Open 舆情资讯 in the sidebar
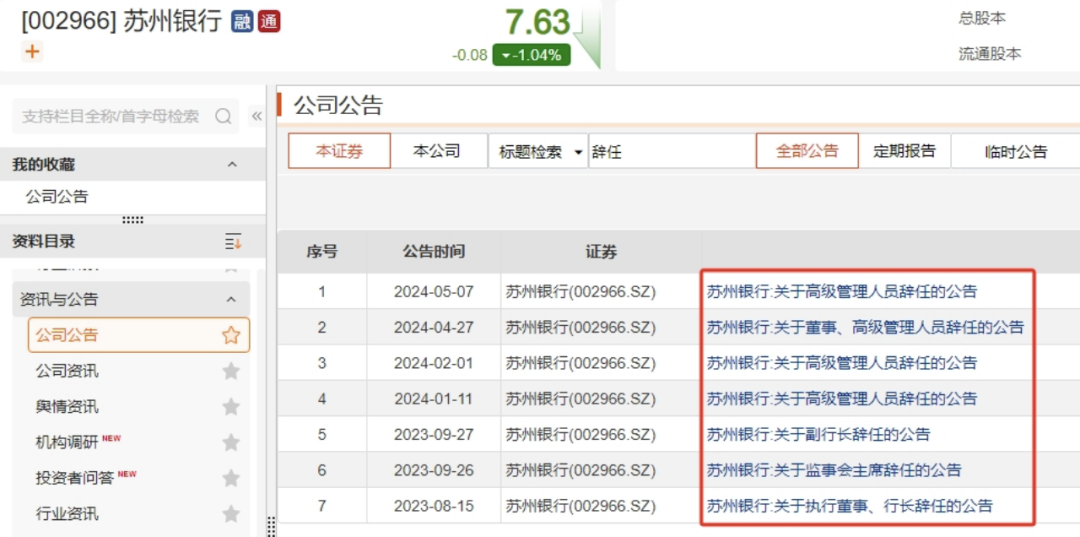This screenshot has height=537, width=1080. [68, 407]
